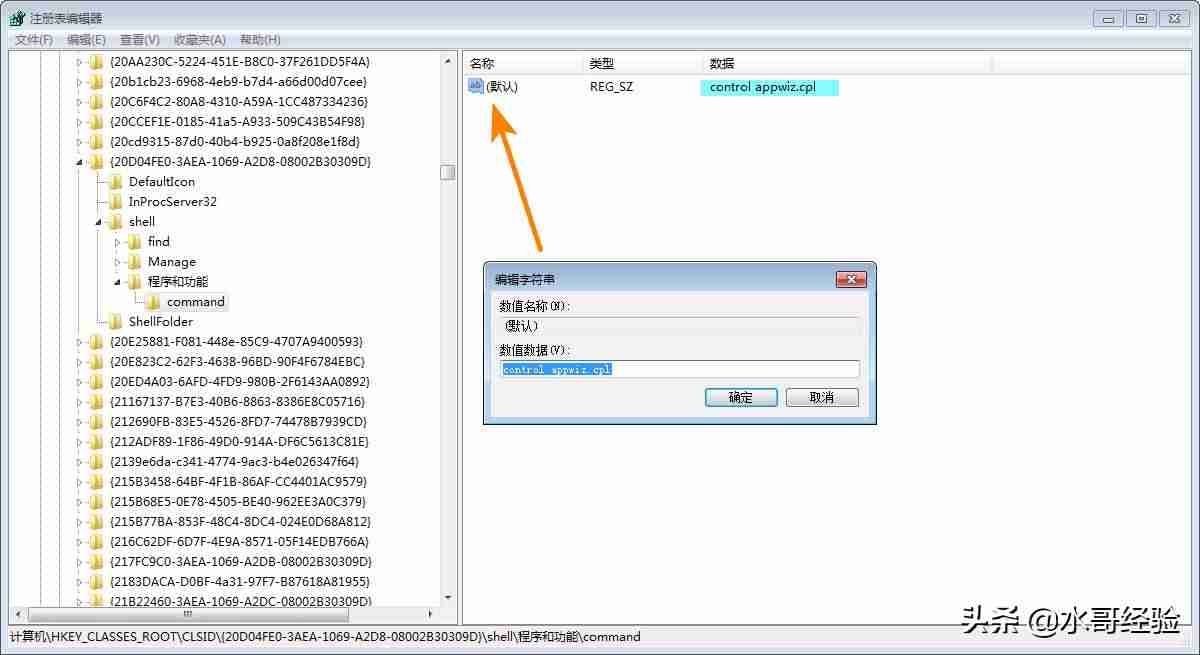Click the 程序和功能 folder icon
Screen dimensions: 1200x655
pos(135,281)
